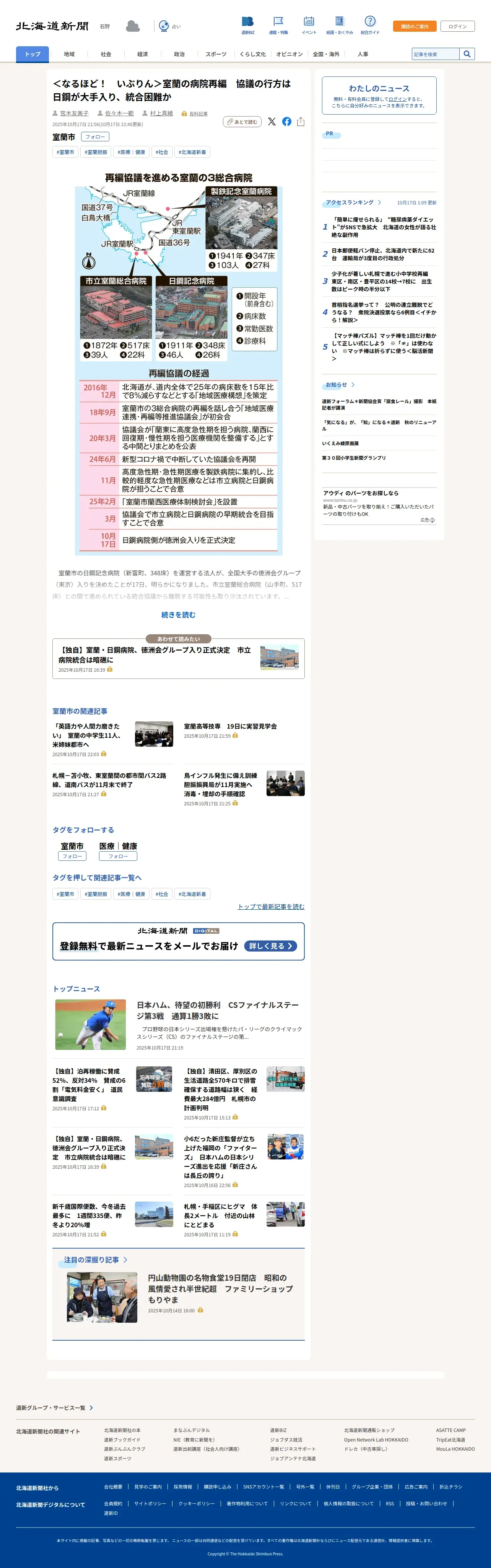The width and height of the screenshot is (491, 1568).
Task: Go to the オピニオン navigation tab
Action: coord(289,54)
